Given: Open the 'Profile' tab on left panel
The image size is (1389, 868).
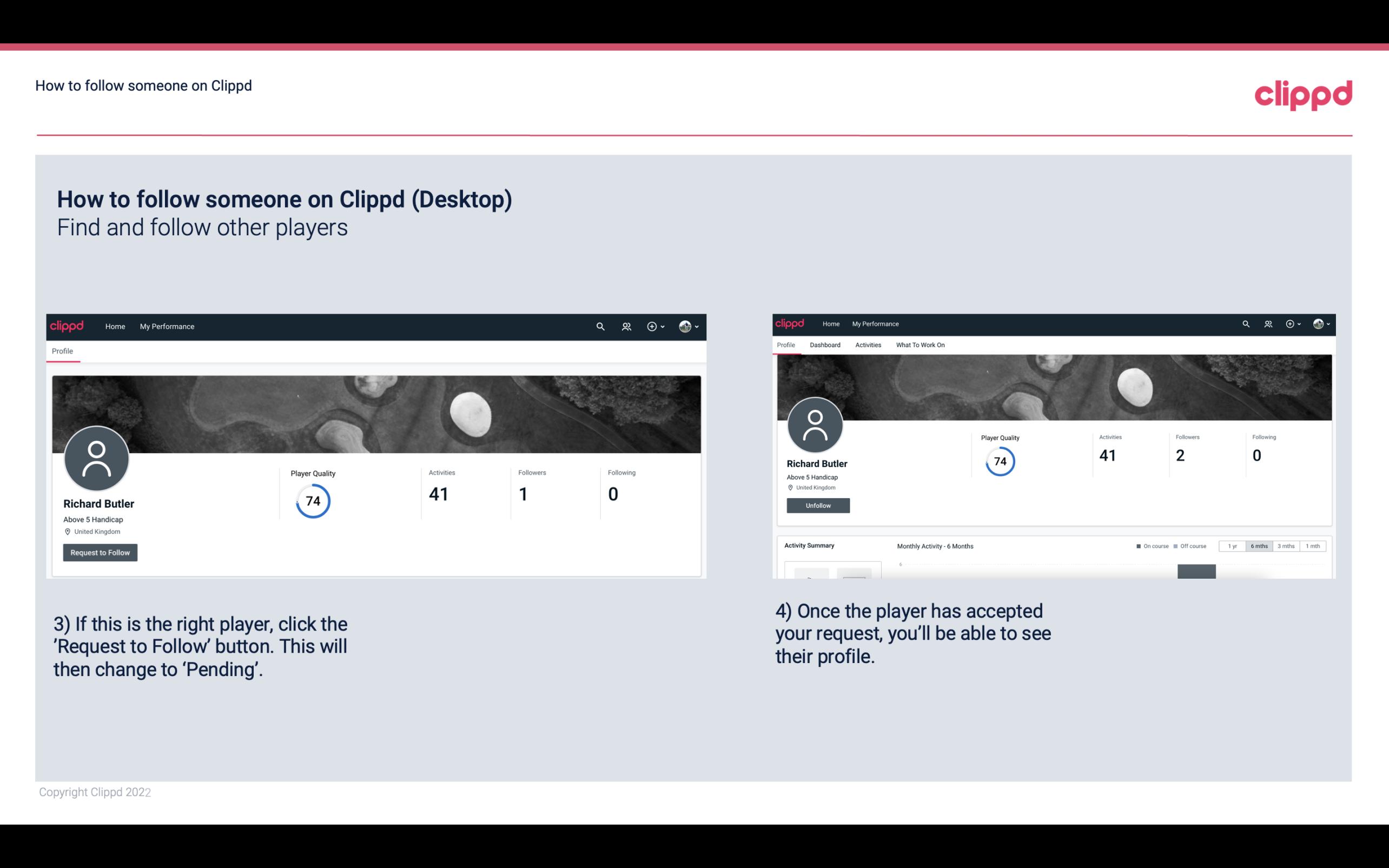Looking at the screenshot, I should pyautogui.click(x=62, y=350).
